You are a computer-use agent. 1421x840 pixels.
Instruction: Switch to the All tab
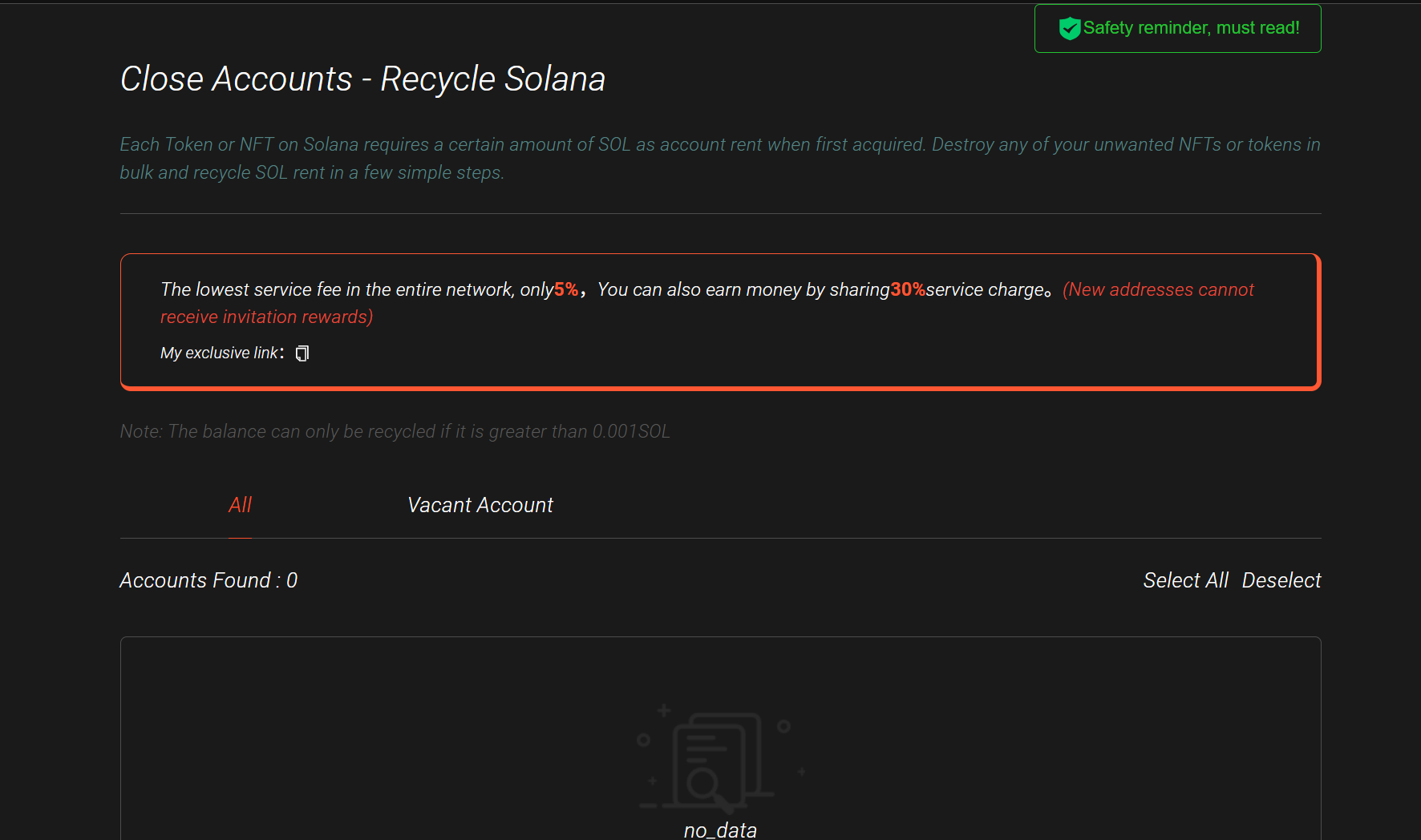[240, 505]
